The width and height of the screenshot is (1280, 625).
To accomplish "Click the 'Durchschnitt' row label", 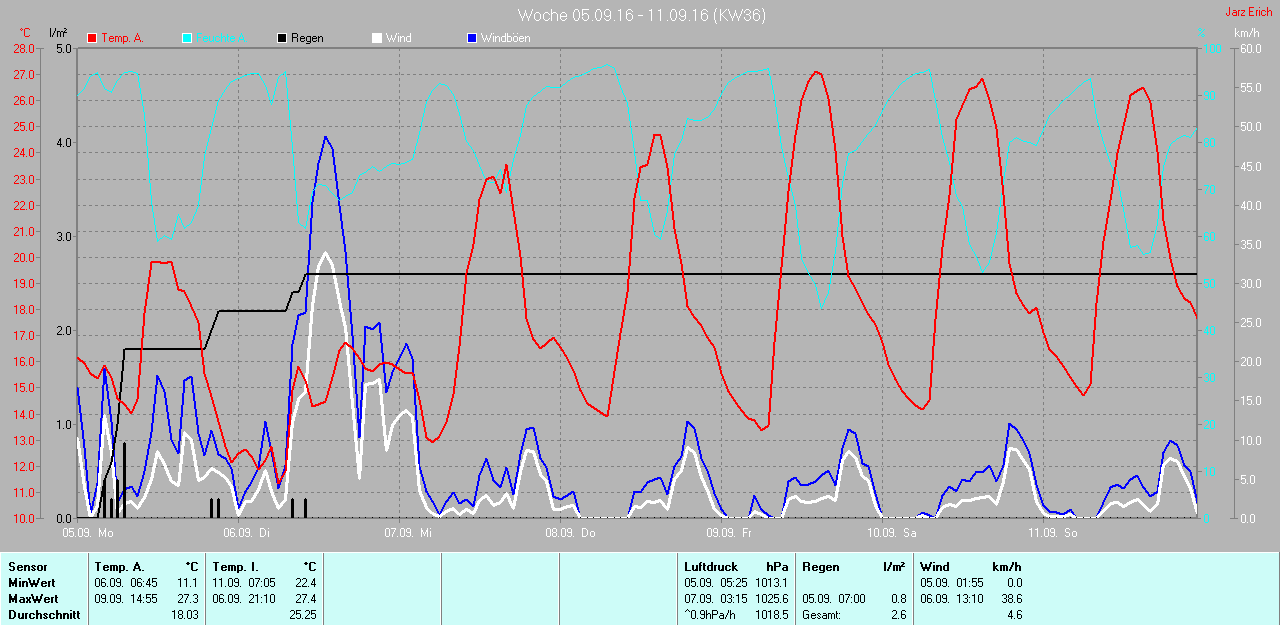I will click(x=44, y=615).
